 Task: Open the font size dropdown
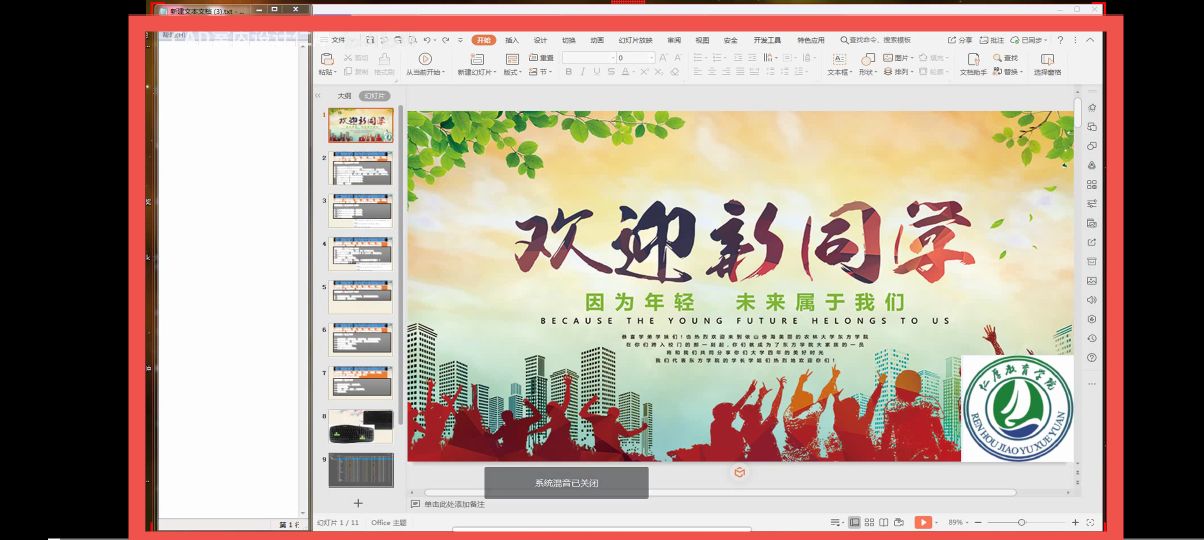pos(652,58)
